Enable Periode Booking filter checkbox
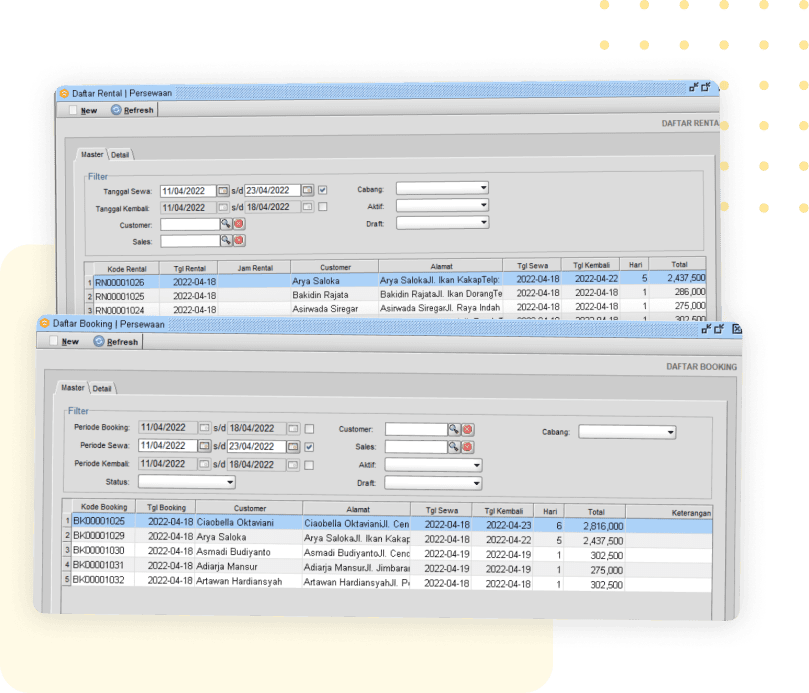The height and width of the screenshot is (693, 809). click(x=309, y=429)
